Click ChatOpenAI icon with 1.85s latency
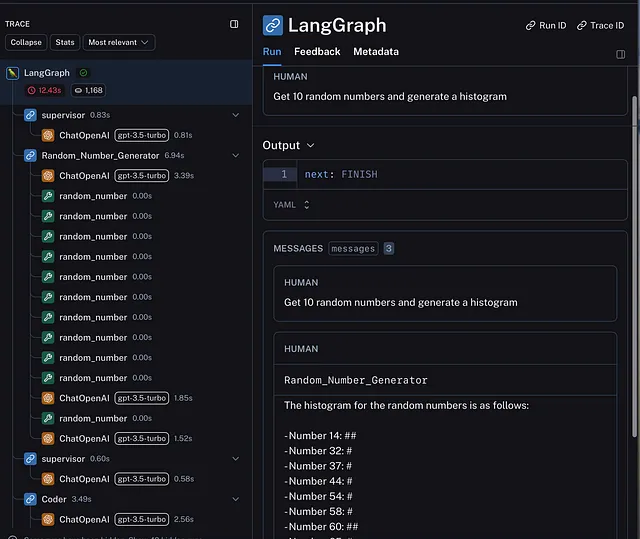This screenshot has width=640, height=539. tap(48, 398)
